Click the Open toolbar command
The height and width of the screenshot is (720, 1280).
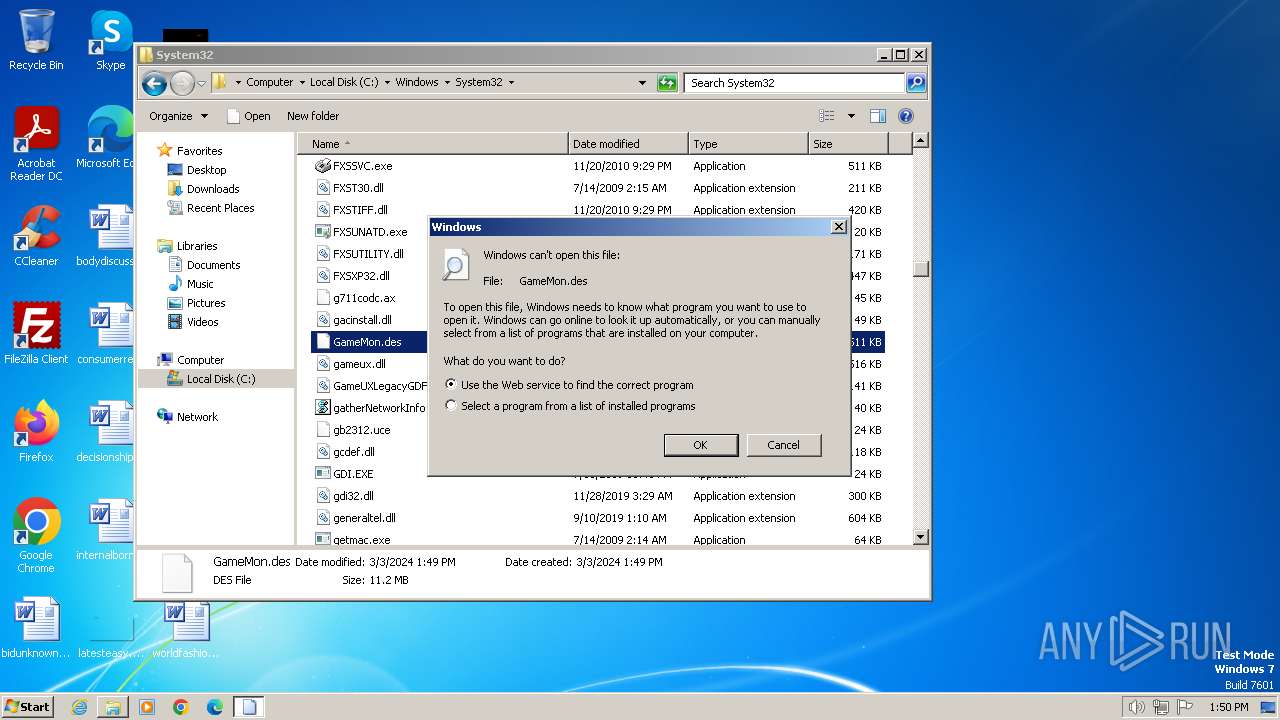pyautogui.click(x=248, y=116)
